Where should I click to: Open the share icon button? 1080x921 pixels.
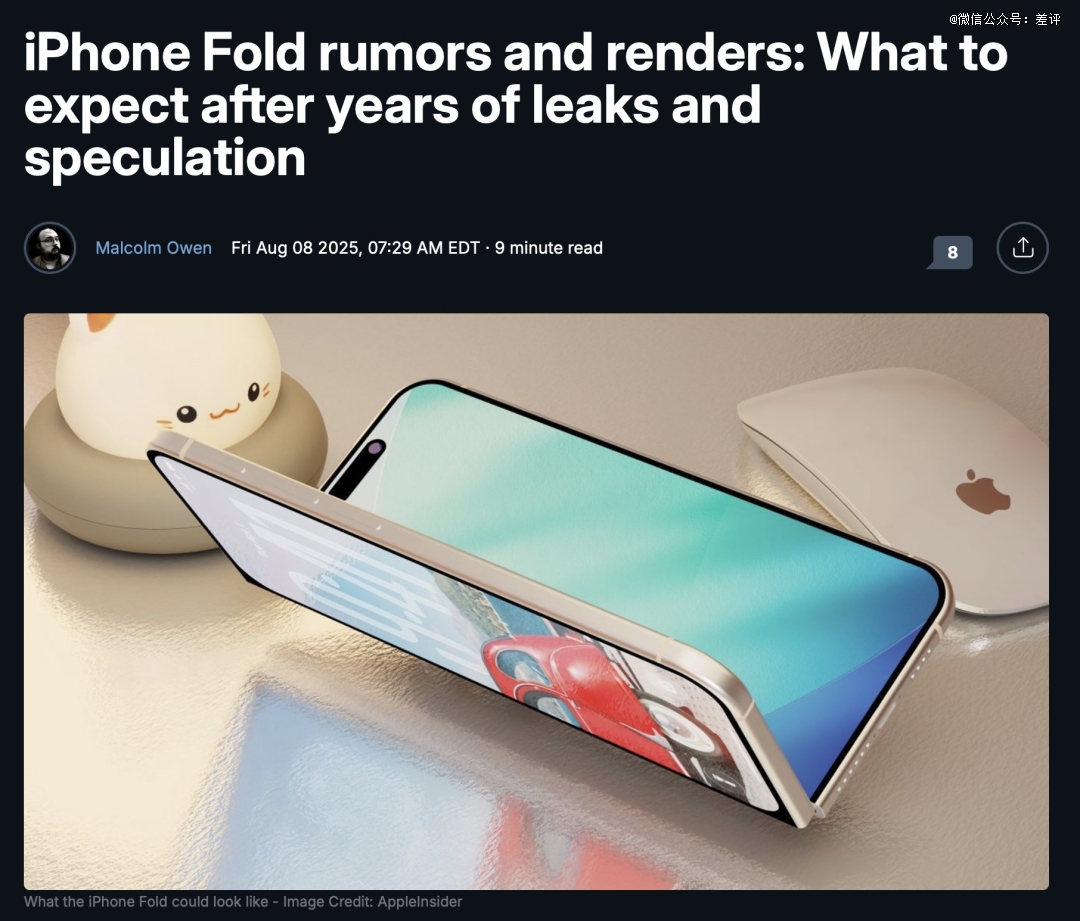tap(1022, 248)
